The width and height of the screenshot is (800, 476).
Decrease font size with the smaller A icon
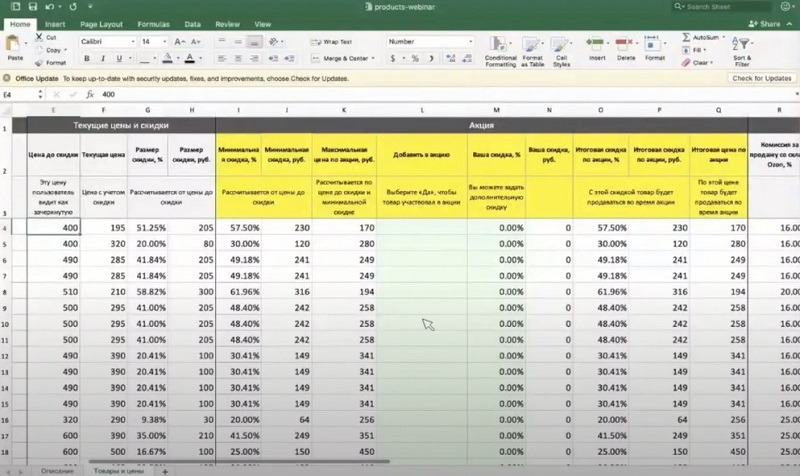(x=195, y=42)
